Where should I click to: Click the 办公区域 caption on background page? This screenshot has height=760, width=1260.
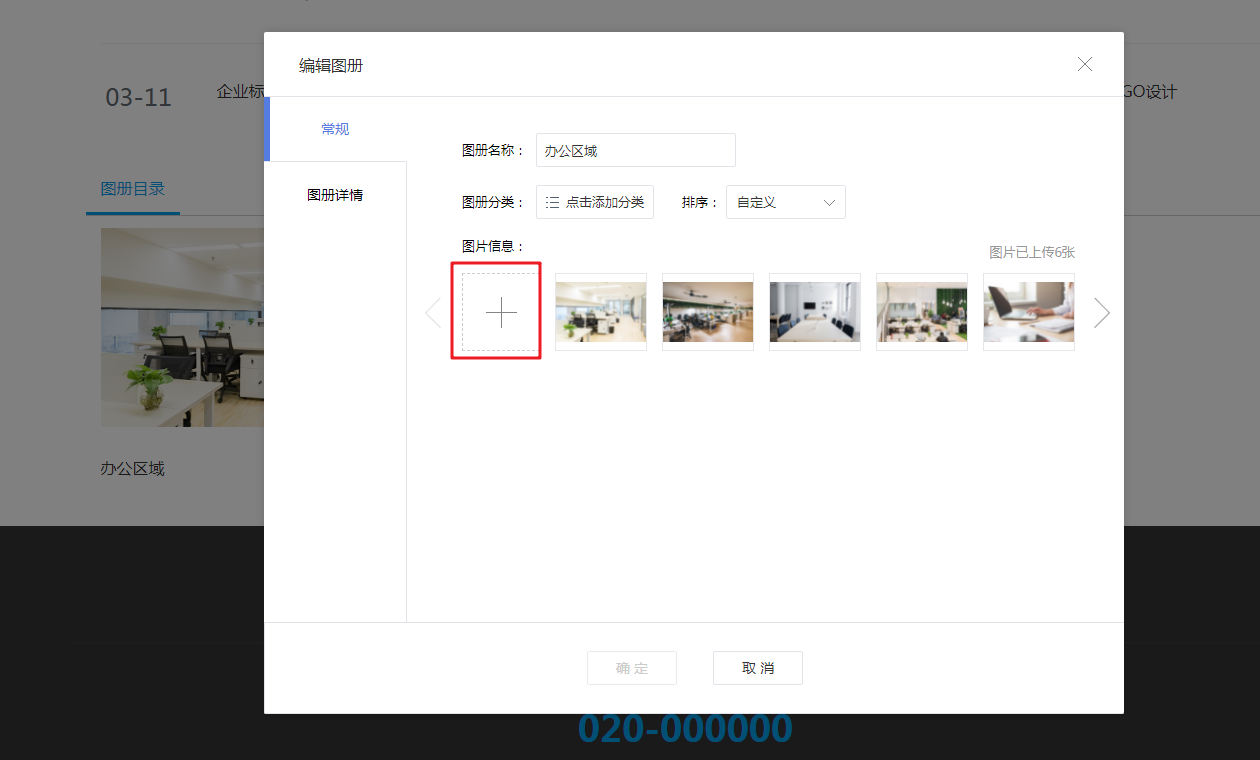(x=133, y=468)
